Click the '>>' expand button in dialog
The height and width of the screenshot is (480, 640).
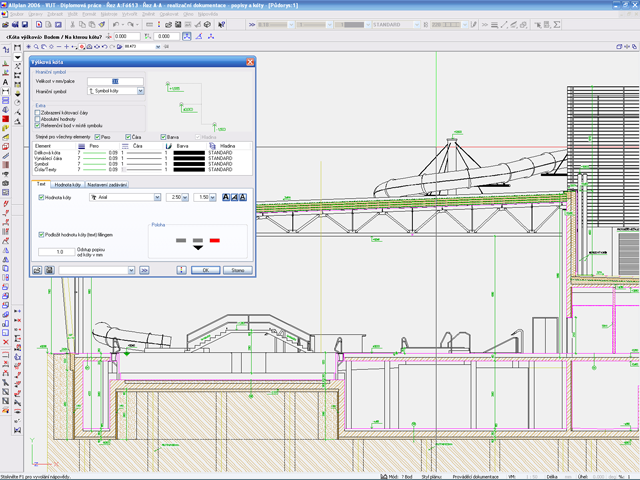(144, 270)
